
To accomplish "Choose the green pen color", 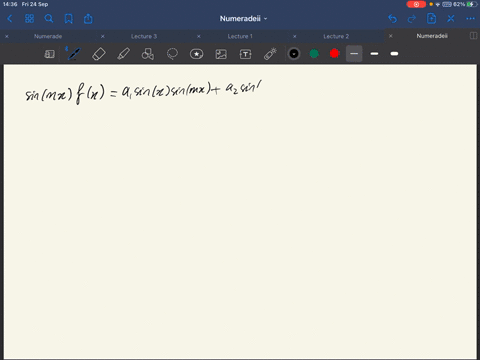I will tap(314, 54).
